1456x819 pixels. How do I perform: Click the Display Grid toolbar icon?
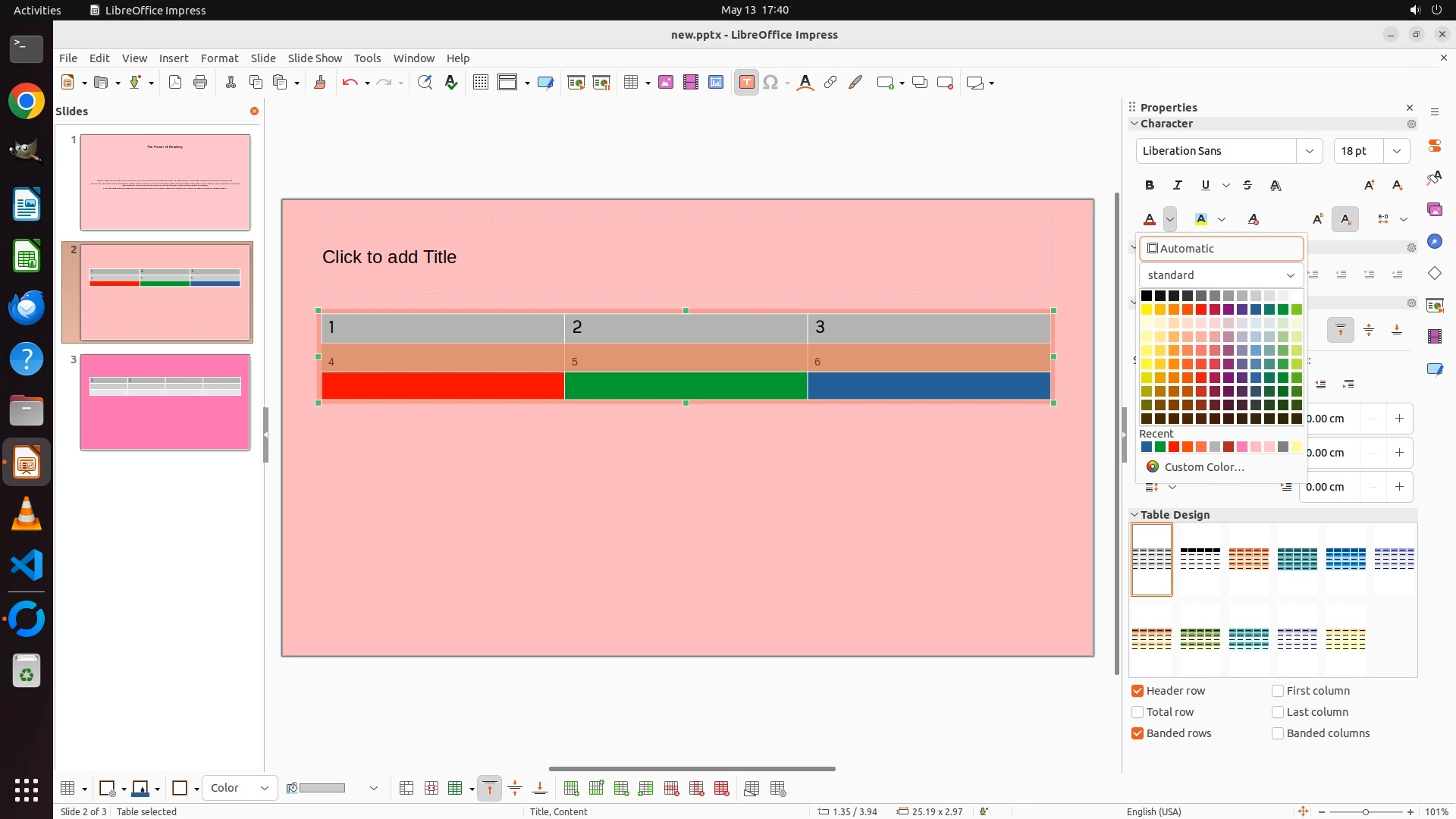pyautogui.click(x=480, y=83)
